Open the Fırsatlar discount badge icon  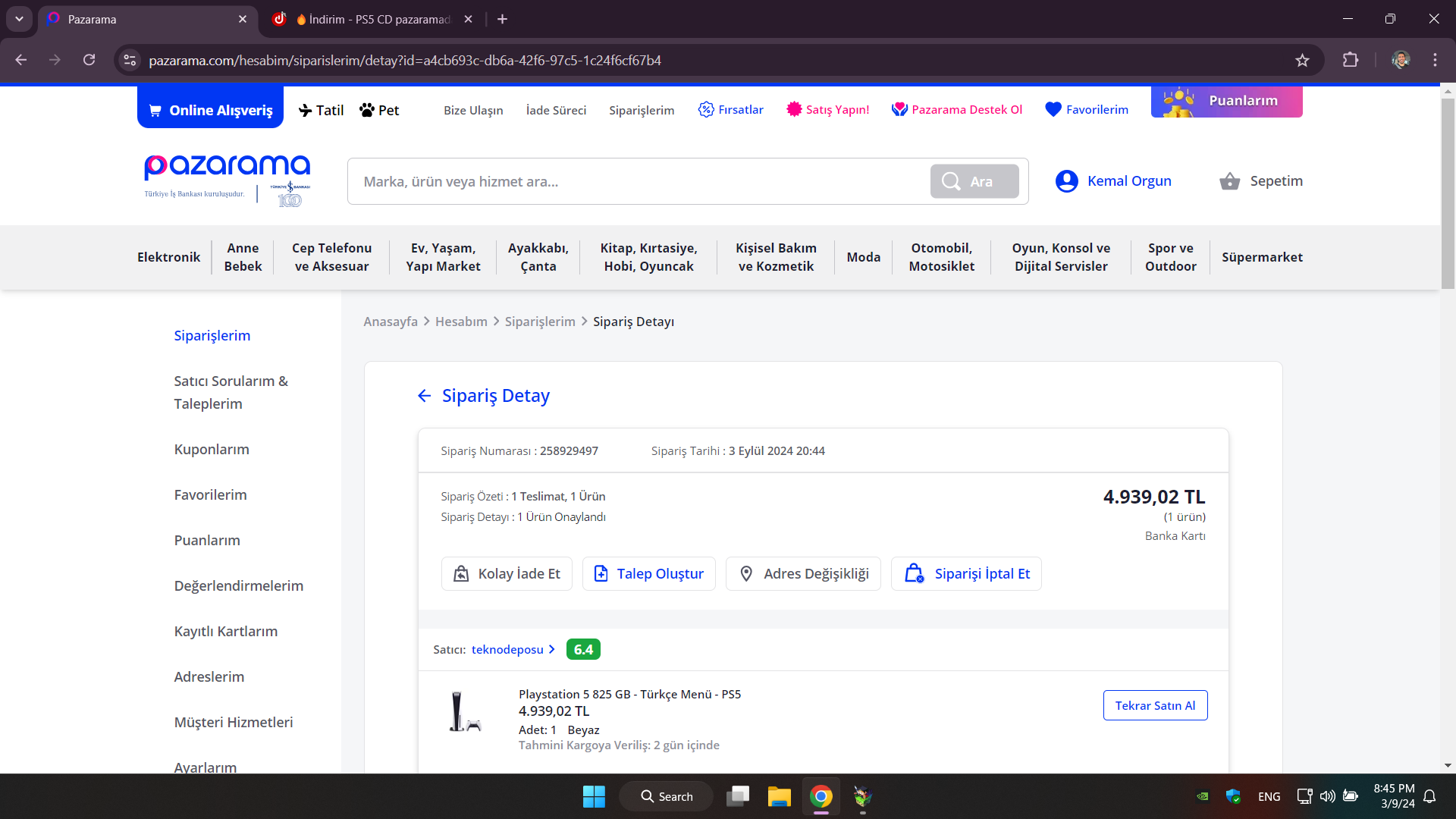(706, 109)
